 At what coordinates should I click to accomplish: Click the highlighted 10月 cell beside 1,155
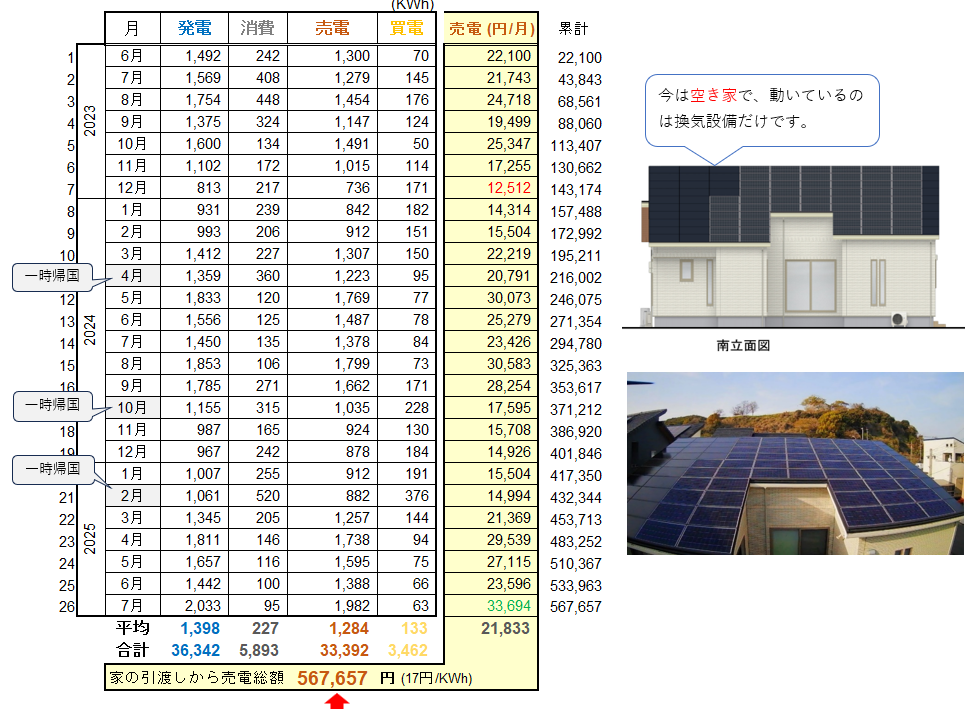point(132,408)
